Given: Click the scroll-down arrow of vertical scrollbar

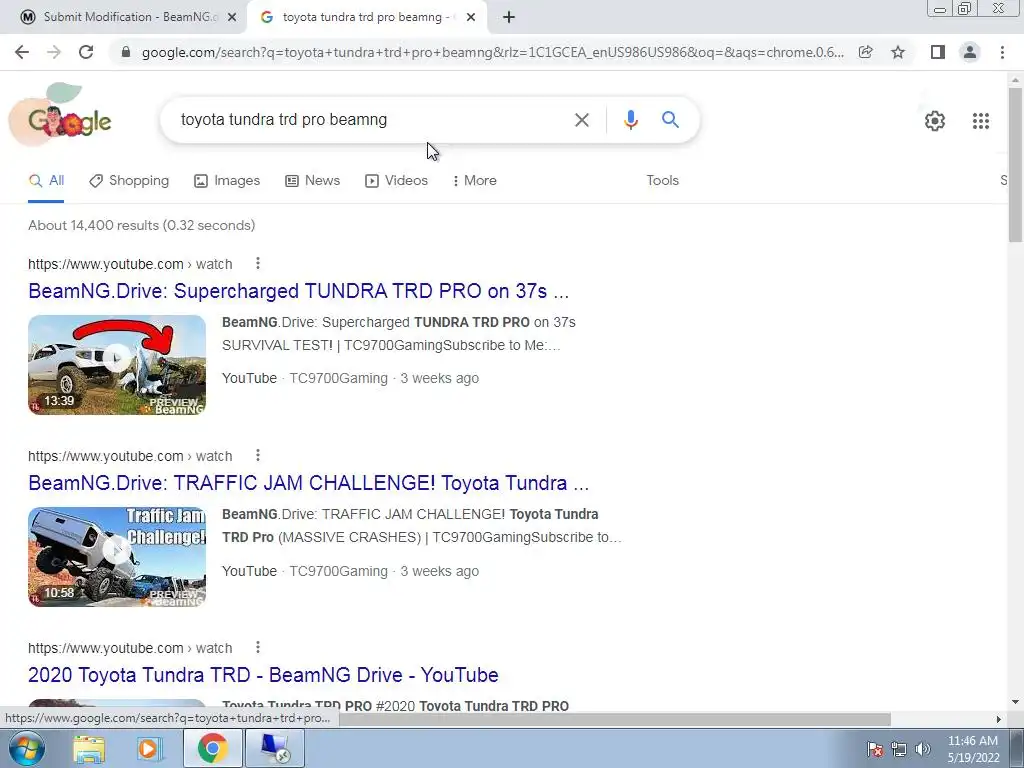Looking at the screenshot, I should (x=1016, y=702).
